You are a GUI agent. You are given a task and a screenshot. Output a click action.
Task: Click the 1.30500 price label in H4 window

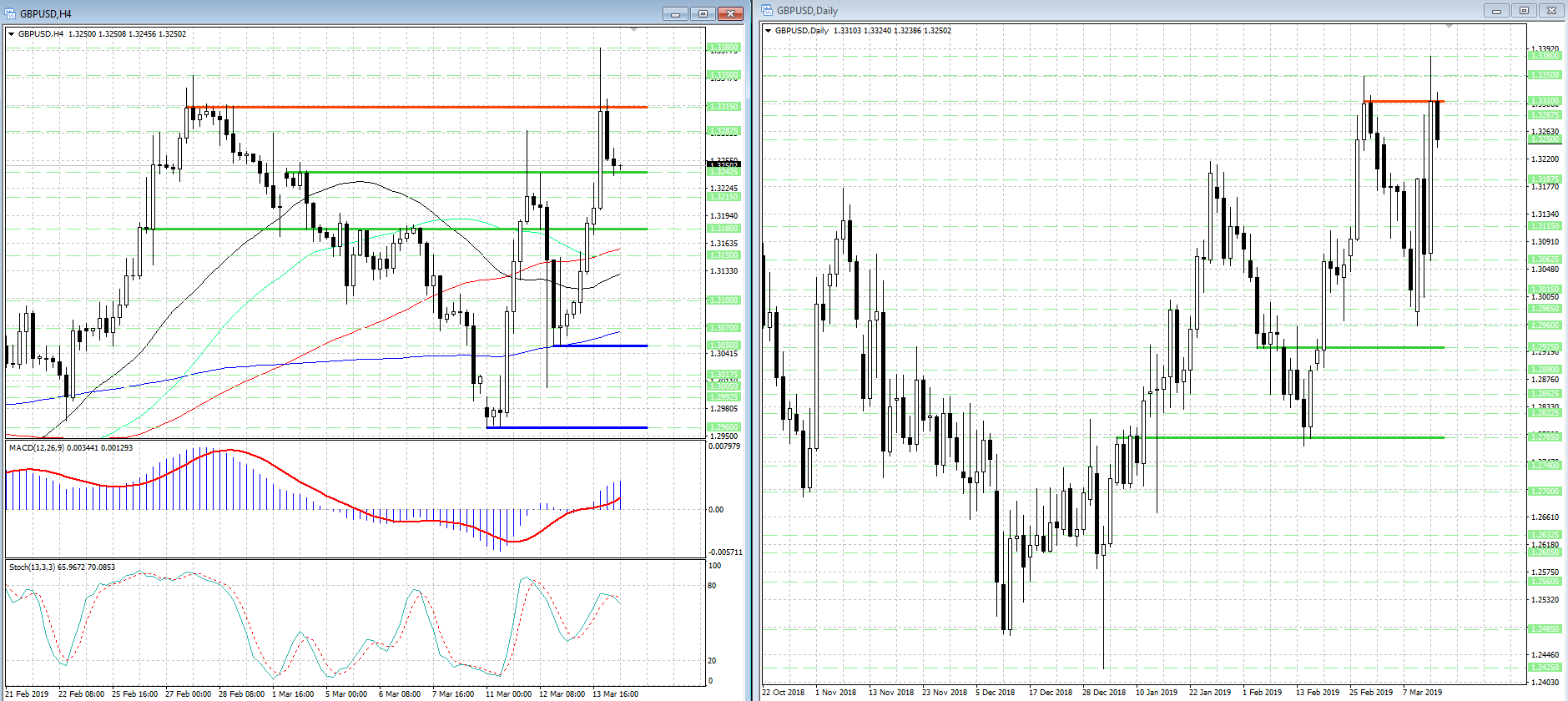coord(723,345)
